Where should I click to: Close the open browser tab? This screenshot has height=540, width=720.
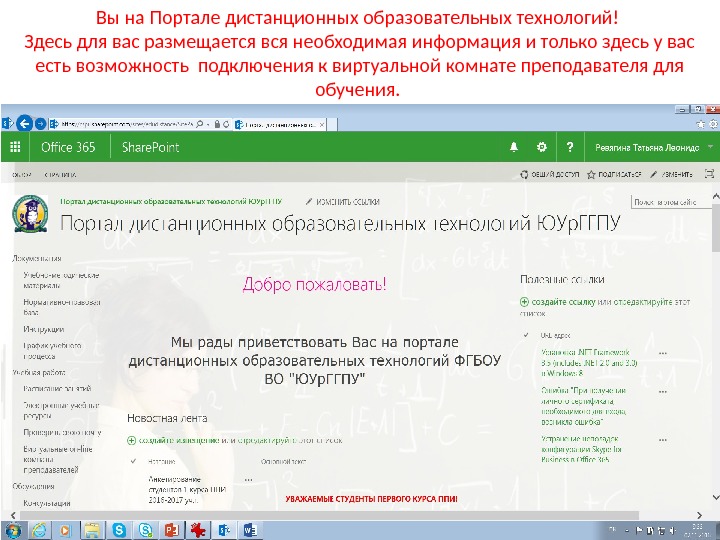(322, 124)
